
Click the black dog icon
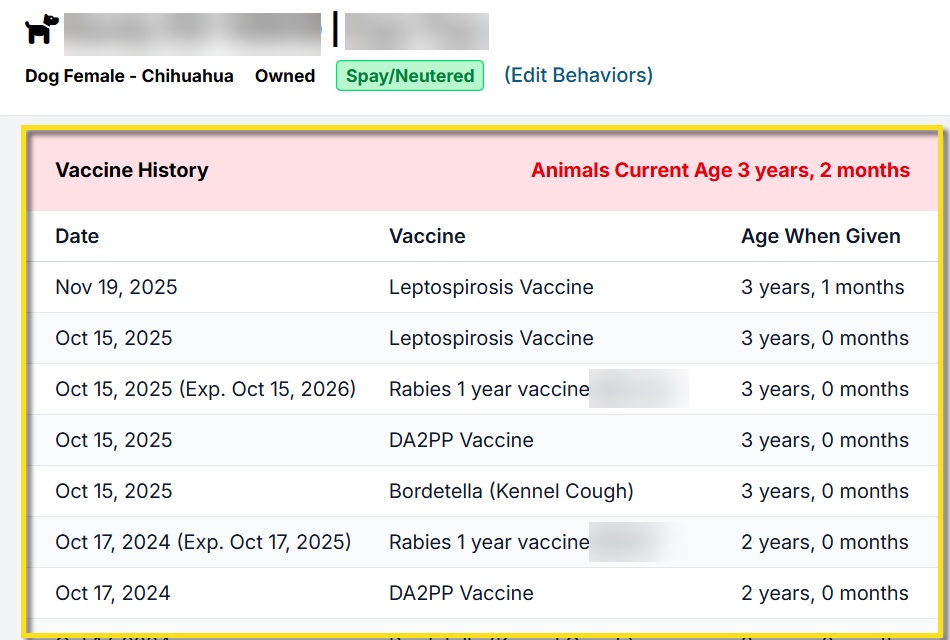tap(42, 29)
